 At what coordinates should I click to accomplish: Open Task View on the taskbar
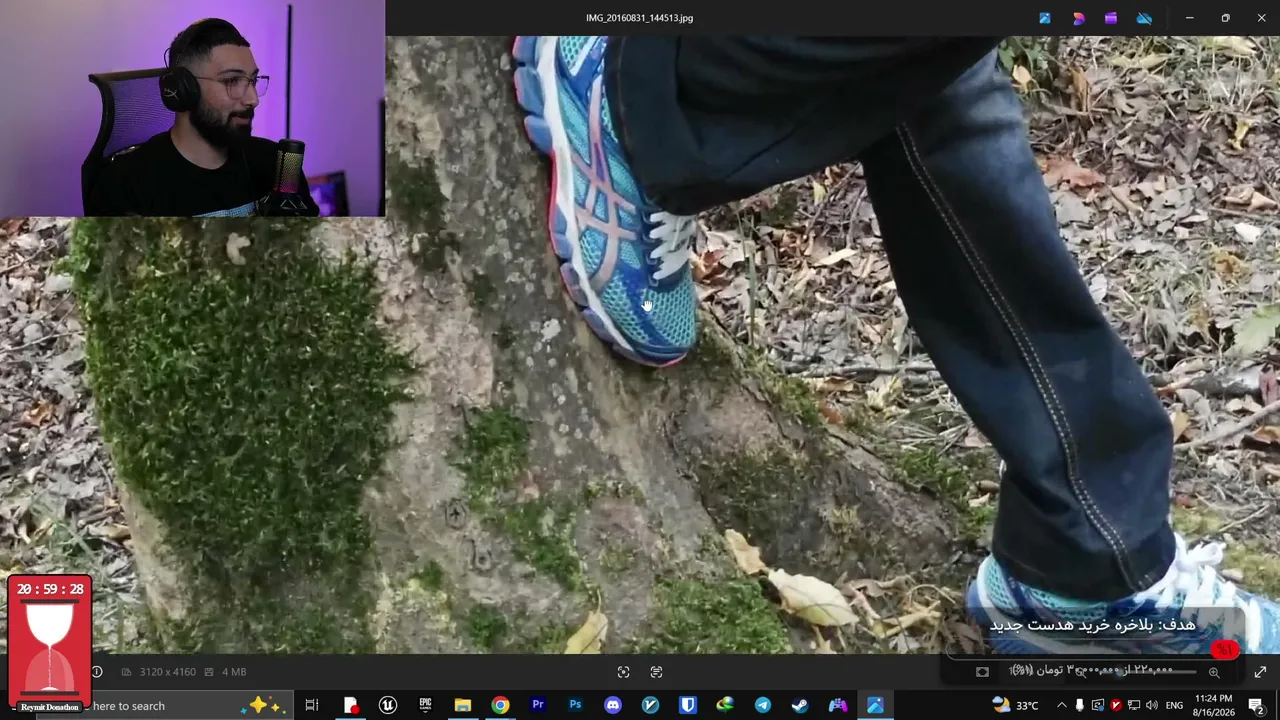click(x=312, y=706)
